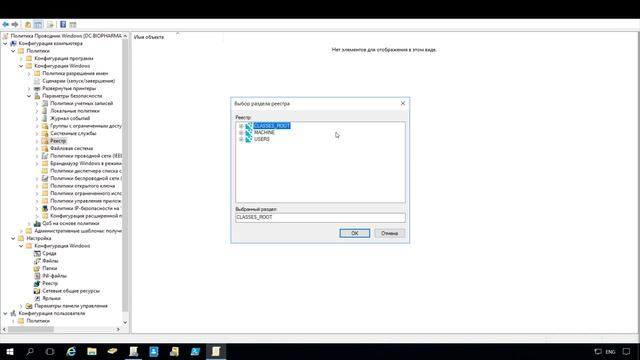Click the MACHINE registry hive icon
The image size is (640, 360).
coord(249,133)
